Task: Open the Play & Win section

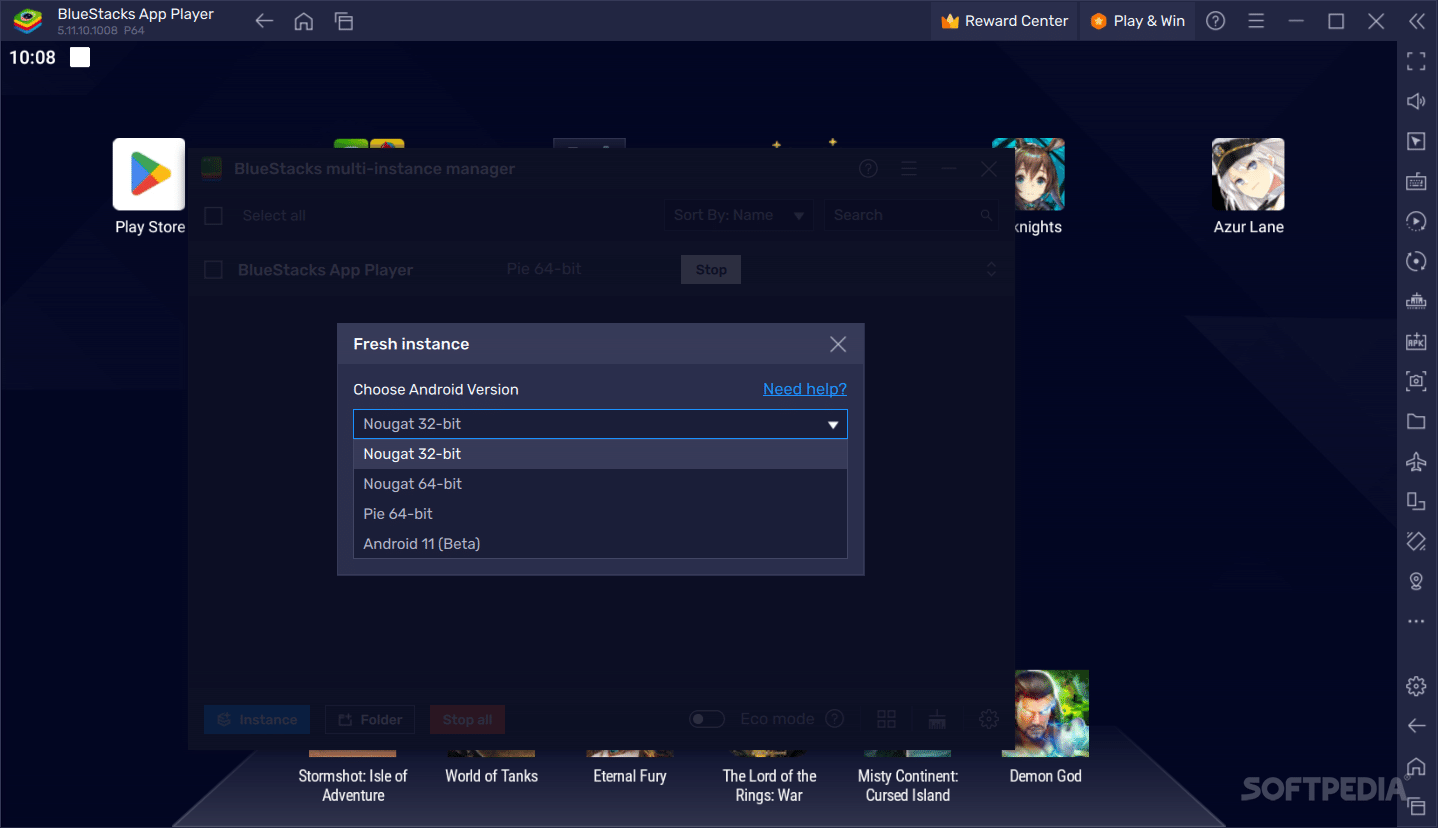Action: (1138, 21)
